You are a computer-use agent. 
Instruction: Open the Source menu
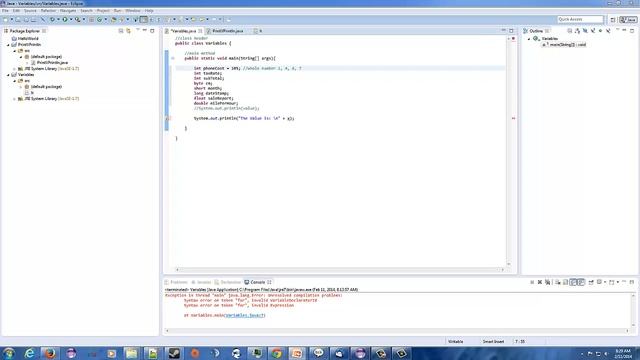tap(30, 11)
